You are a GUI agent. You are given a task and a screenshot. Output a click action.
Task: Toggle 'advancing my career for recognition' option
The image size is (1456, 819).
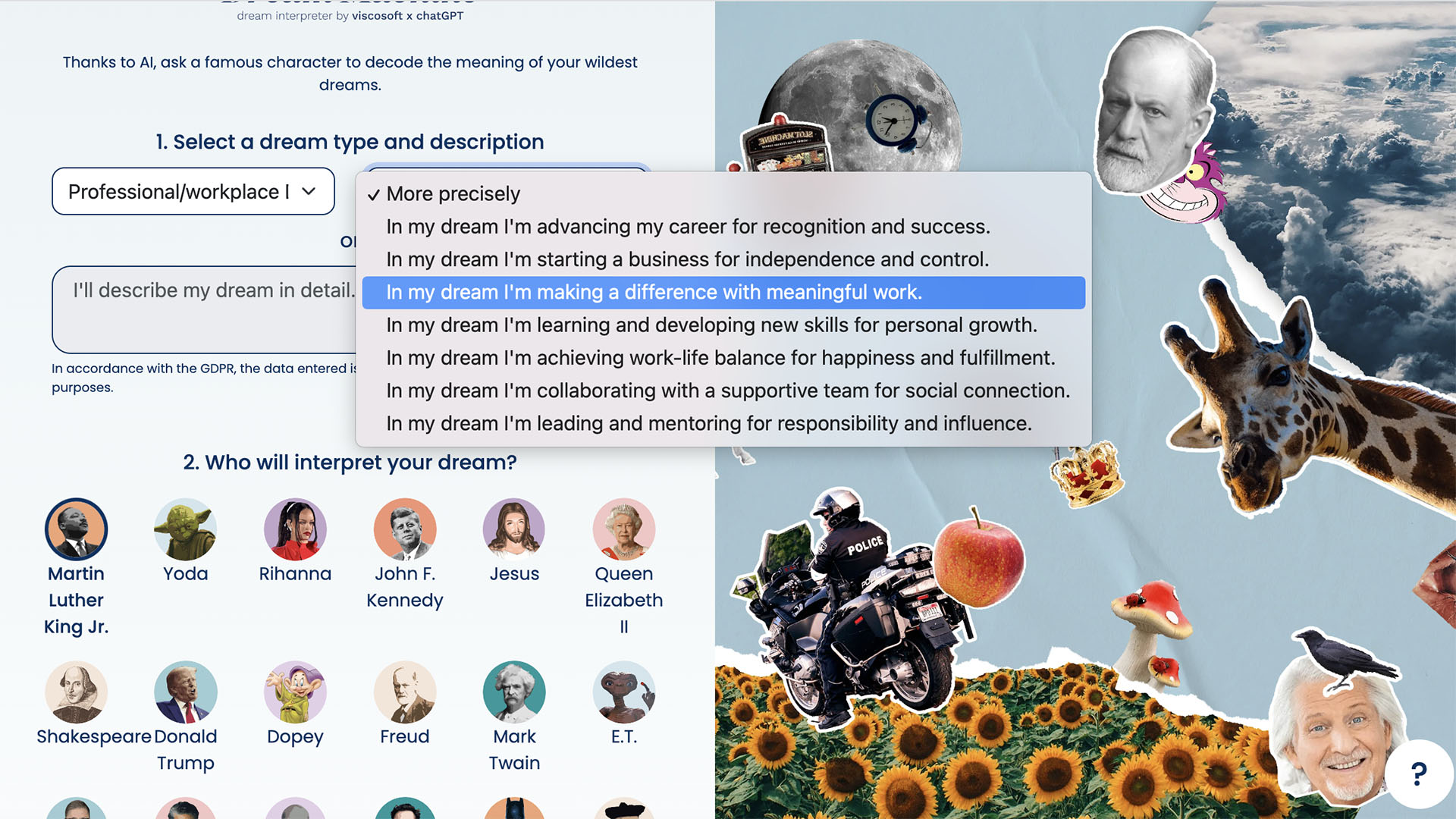click(688, 227)
